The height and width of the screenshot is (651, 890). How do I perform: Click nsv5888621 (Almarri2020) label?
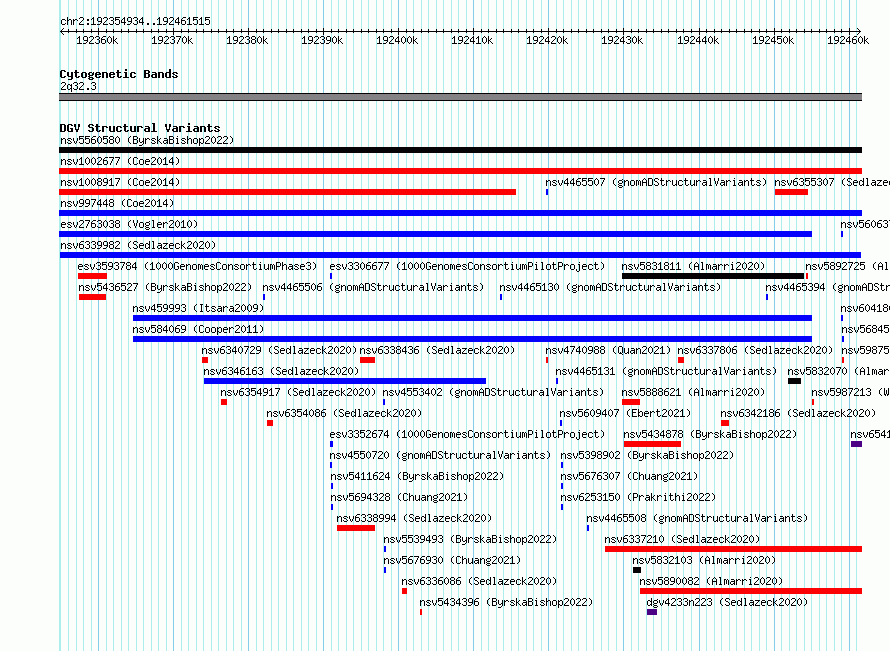click(x=693, y=392)
